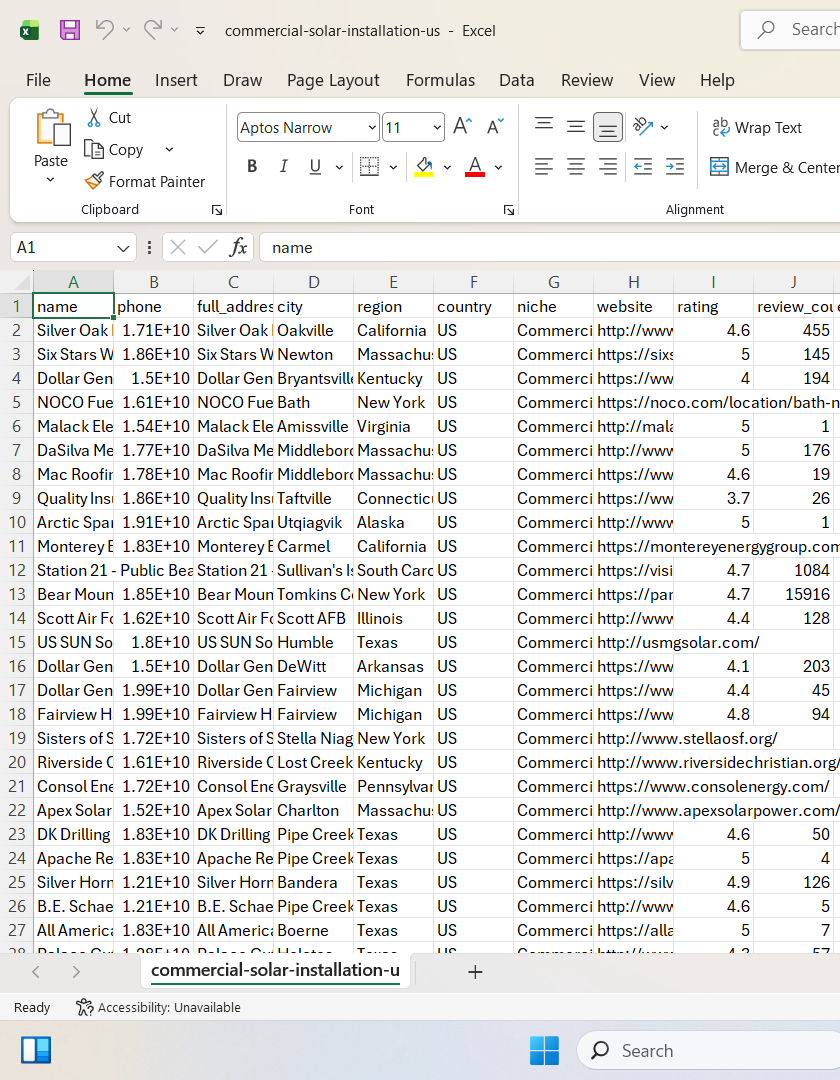Switch to the Review tab

pos(587,80)
